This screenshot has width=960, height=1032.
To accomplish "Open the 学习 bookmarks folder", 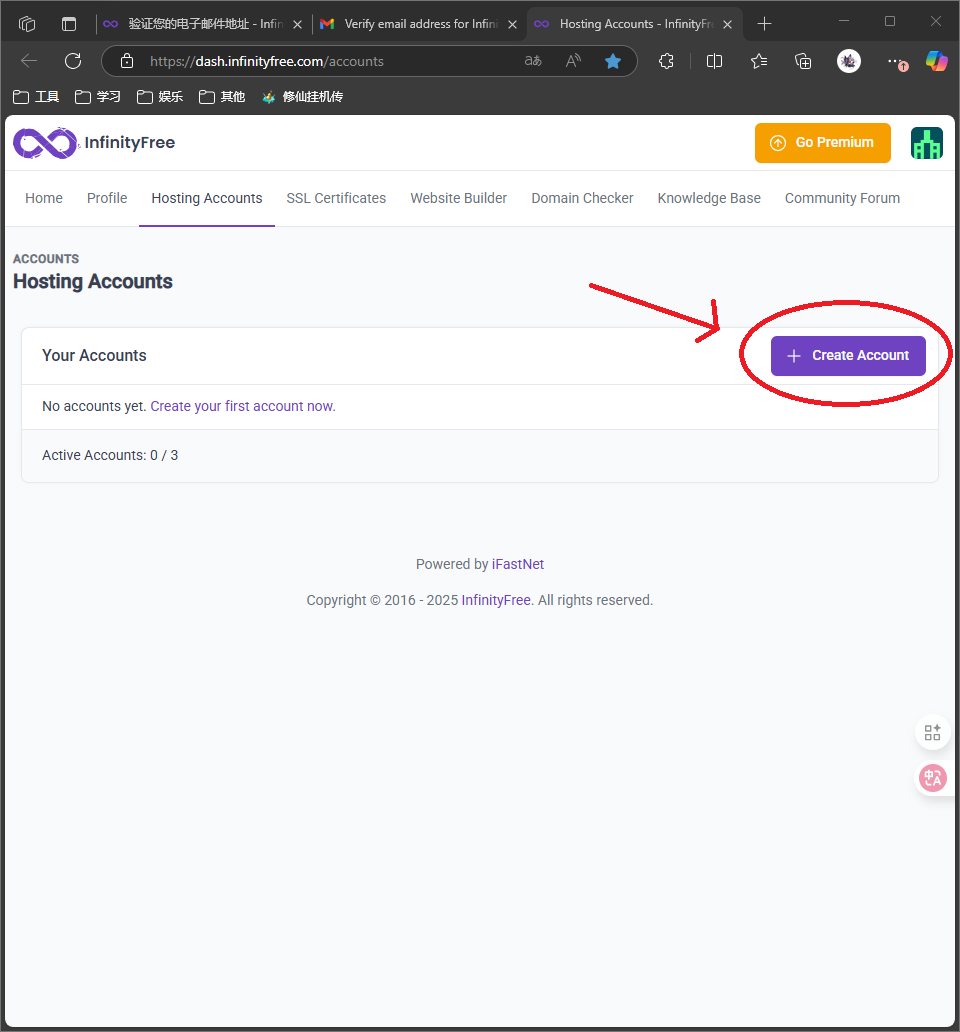I will point(97,97).
